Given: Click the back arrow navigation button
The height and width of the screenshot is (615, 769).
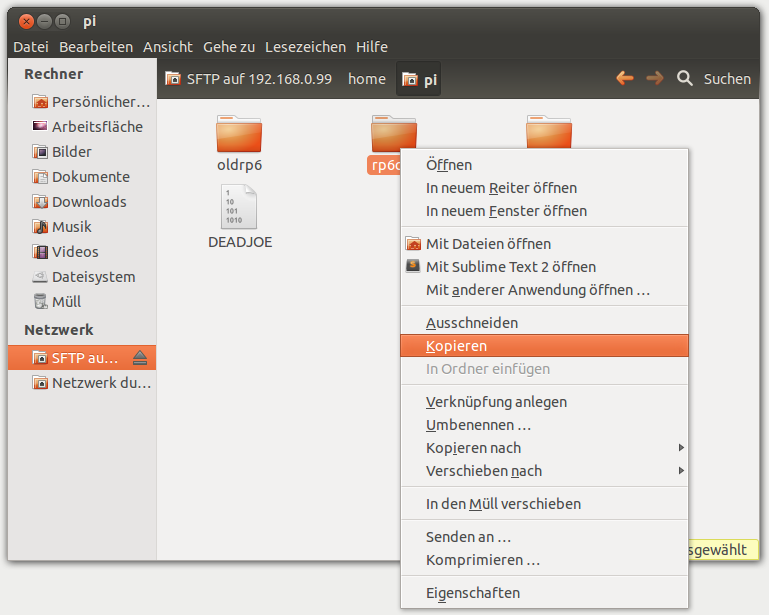Looking at the screenshot, I should click(625, 78).
